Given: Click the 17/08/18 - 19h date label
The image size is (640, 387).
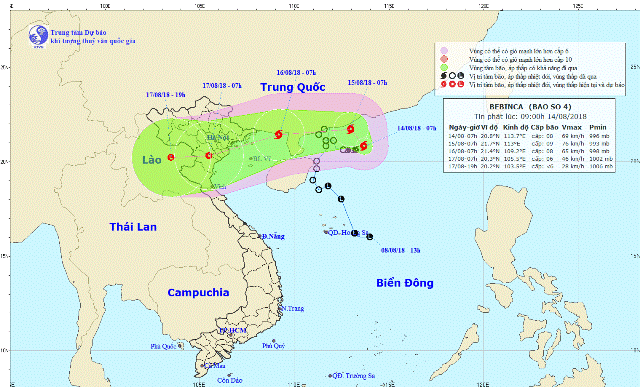Looking at the screenshot, I should tap(165, 95).
